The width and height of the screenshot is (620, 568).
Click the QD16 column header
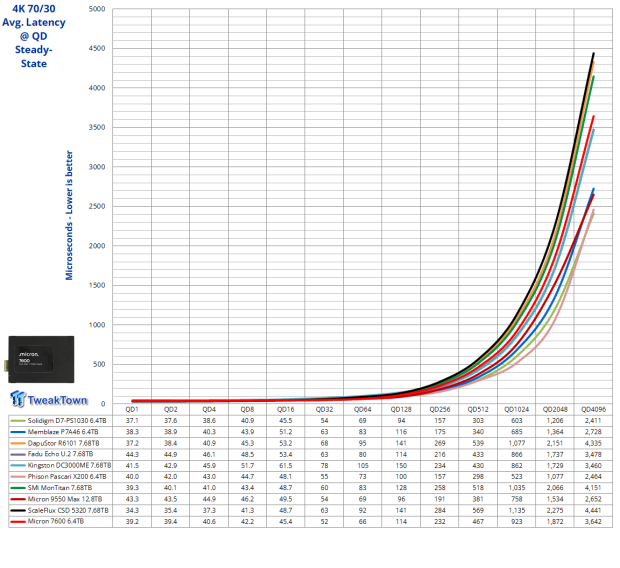coord(285,409)
